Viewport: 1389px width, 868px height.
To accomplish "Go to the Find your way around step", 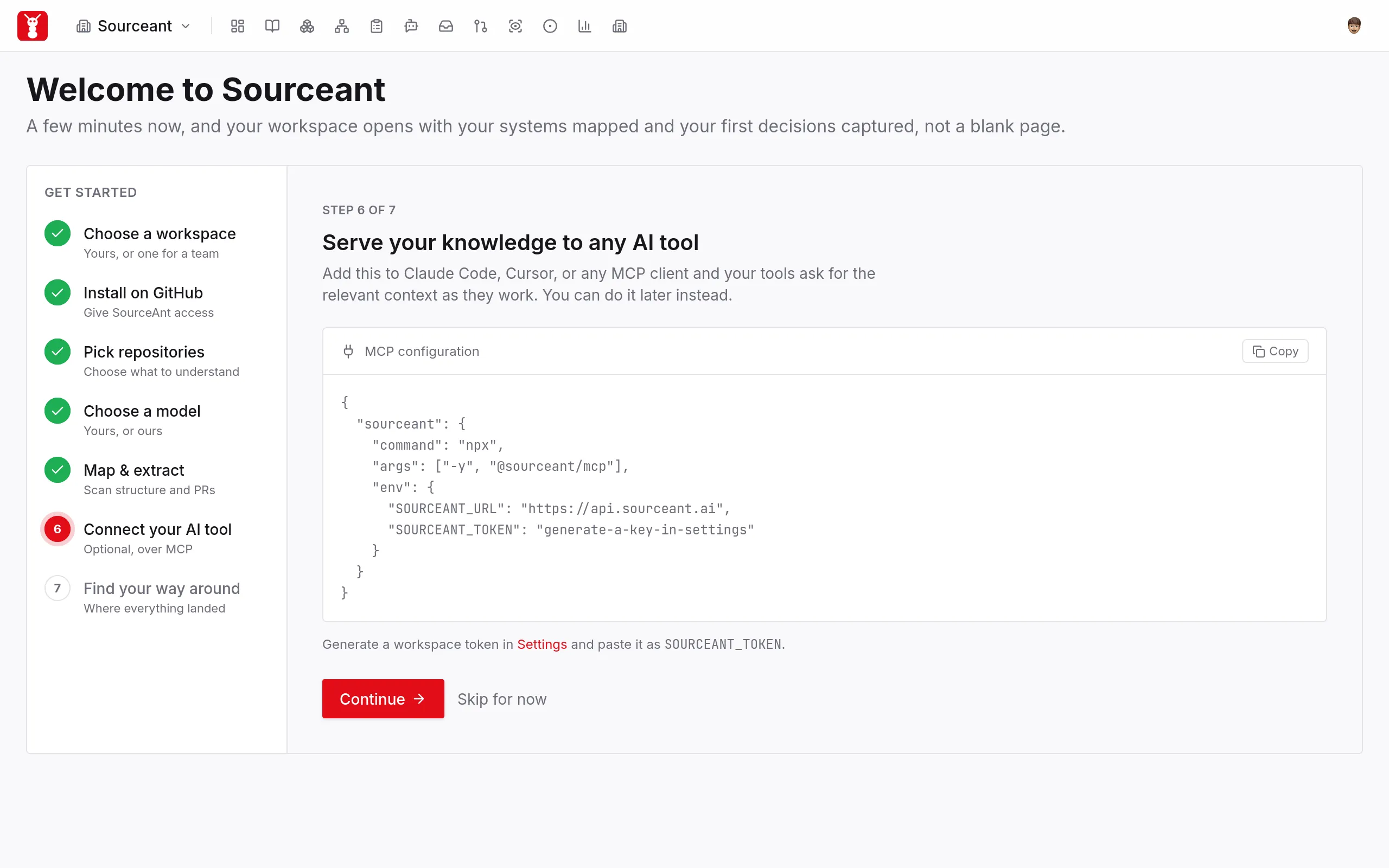I will coord(156,597).
